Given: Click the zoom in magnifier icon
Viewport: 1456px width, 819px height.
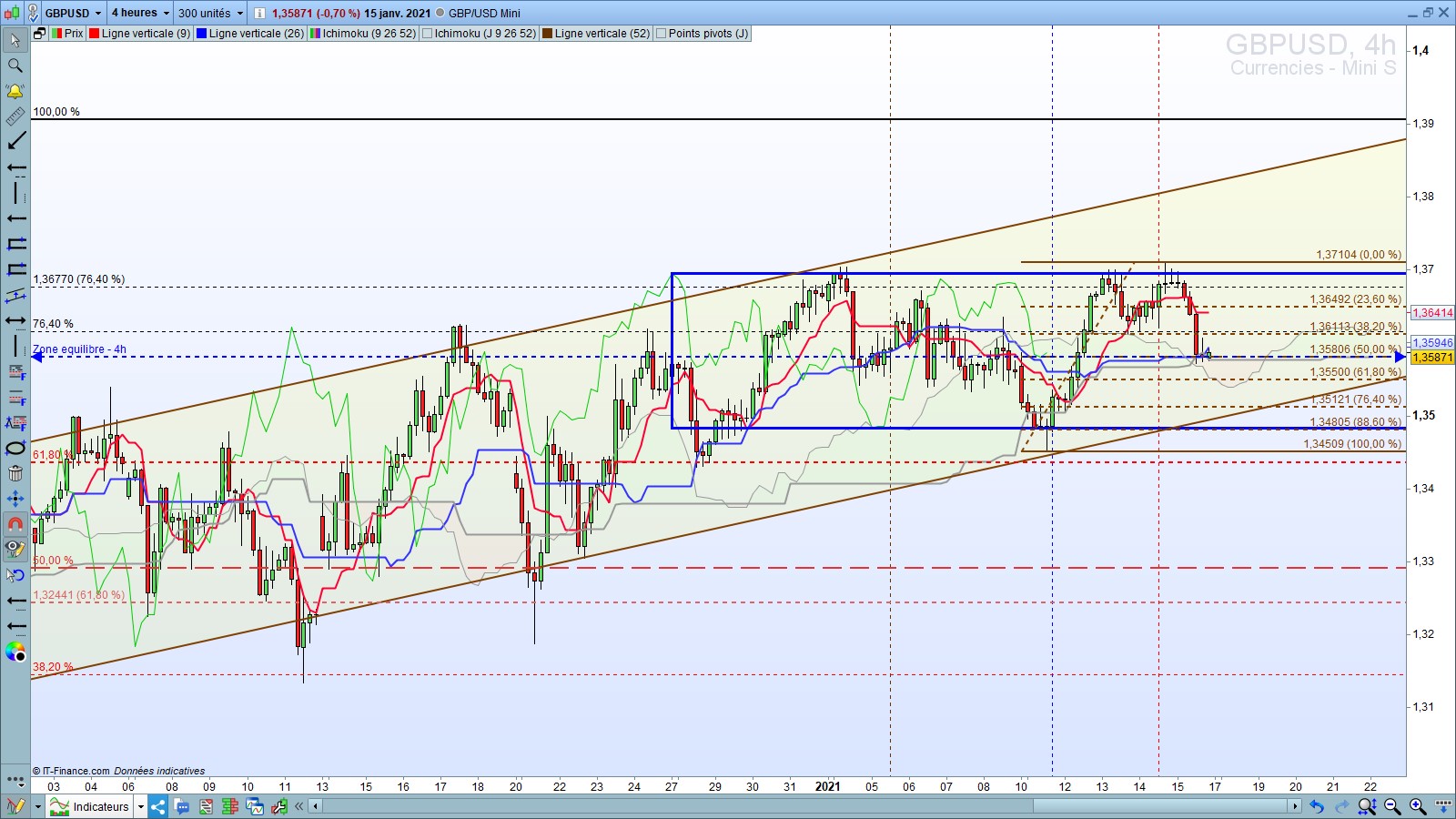Looking at the screenshot, I should (1418, 806).
